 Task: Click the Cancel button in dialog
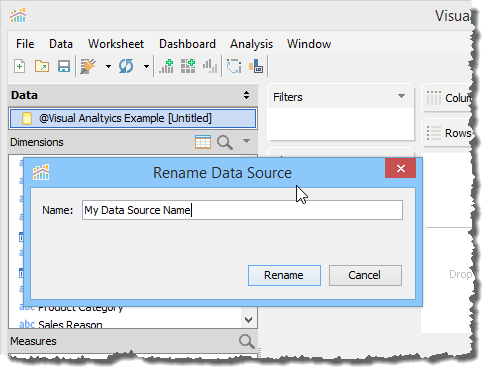click(365, 275)
